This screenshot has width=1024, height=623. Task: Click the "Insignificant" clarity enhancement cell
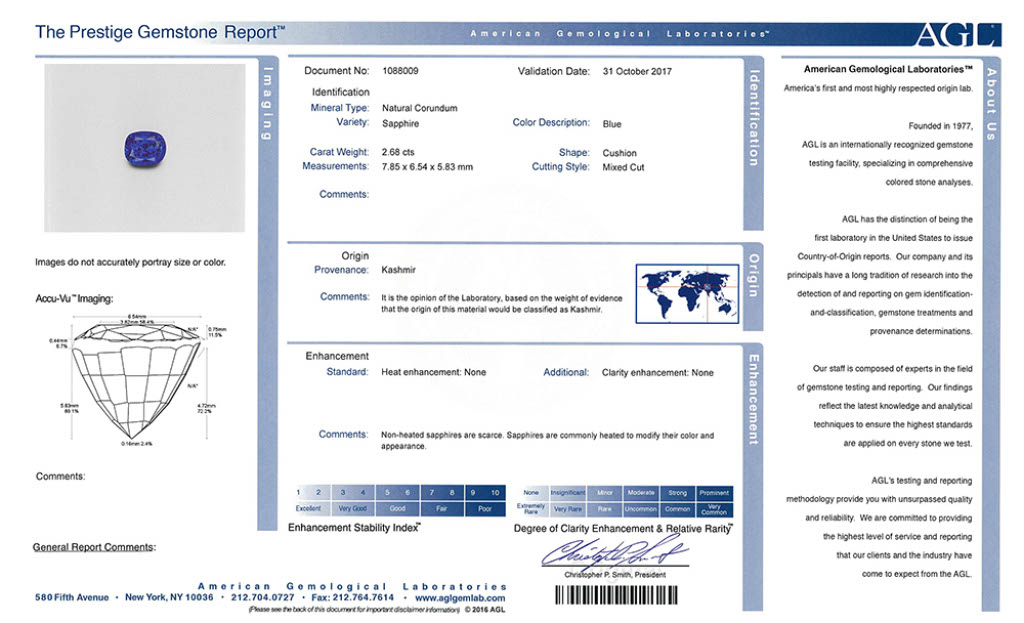pos(568,493)
